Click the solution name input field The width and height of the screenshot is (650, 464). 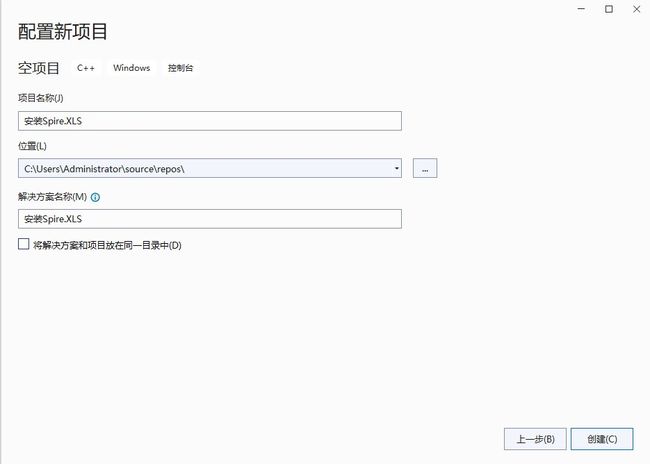coord(210,219)
